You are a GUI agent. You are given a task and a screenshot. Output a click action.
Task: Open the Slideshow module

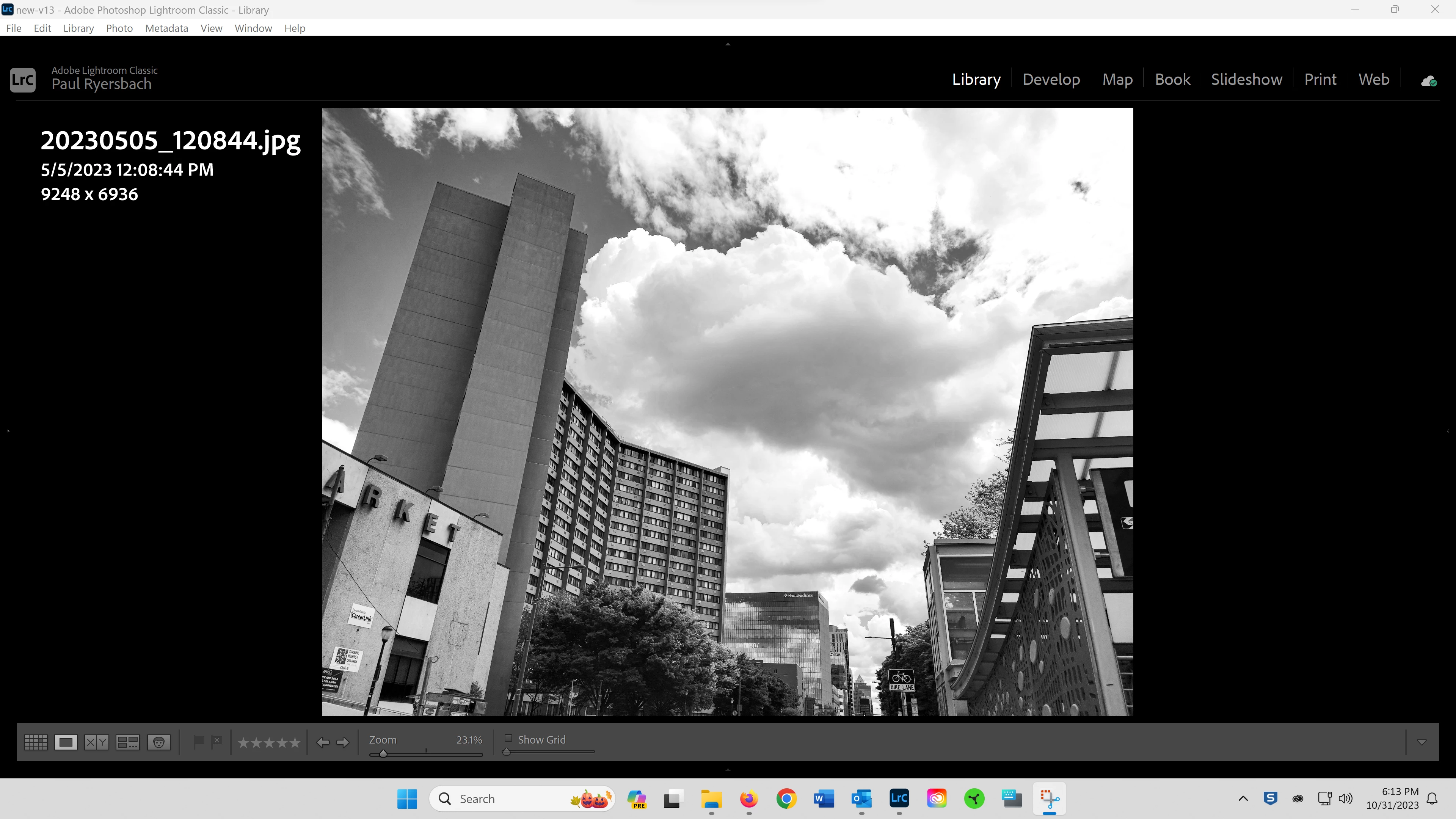coord(1246,79)
